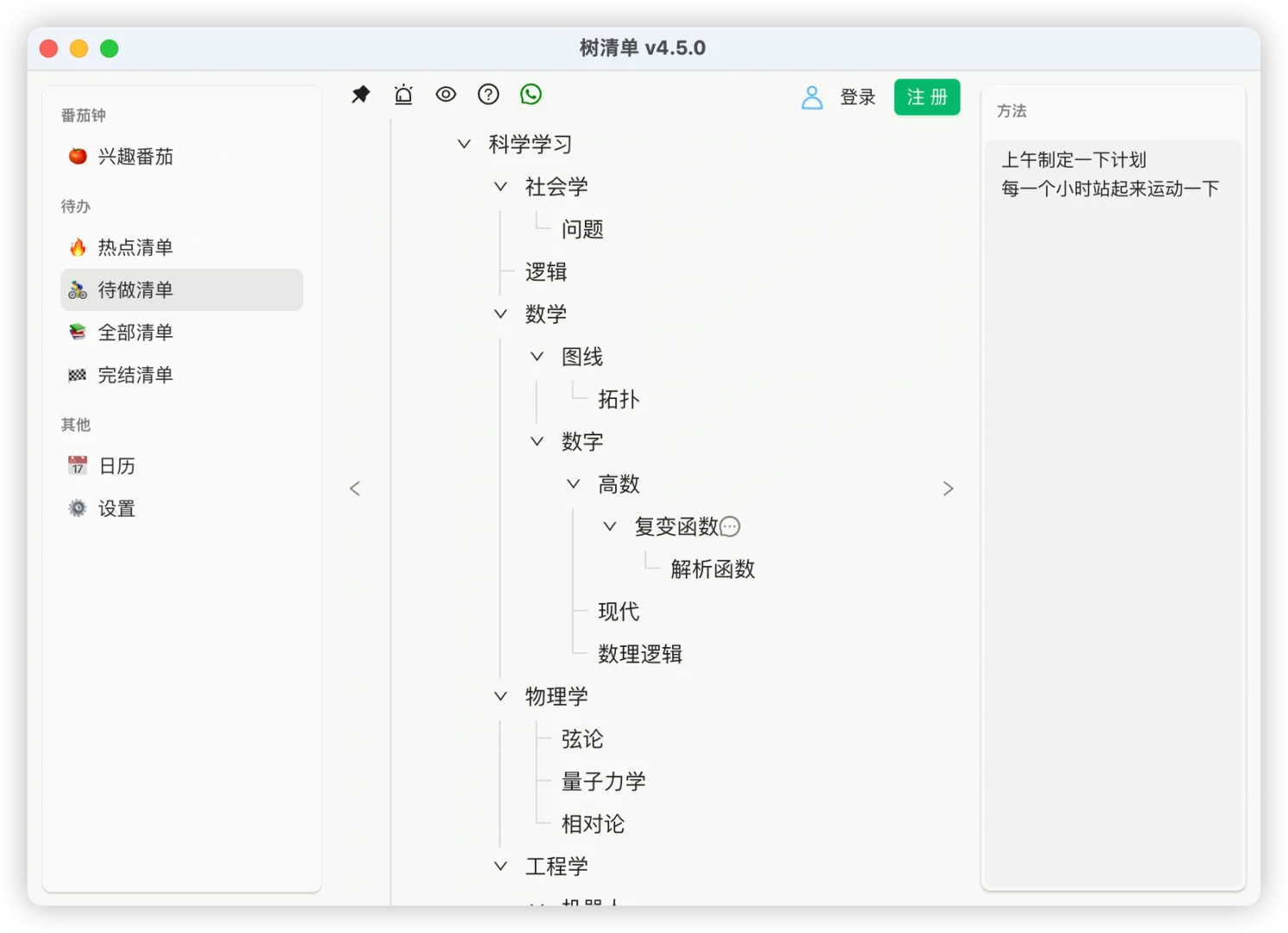1288x933 pixels.
Task: Click the 登录 link
Action: pos(857,98)
